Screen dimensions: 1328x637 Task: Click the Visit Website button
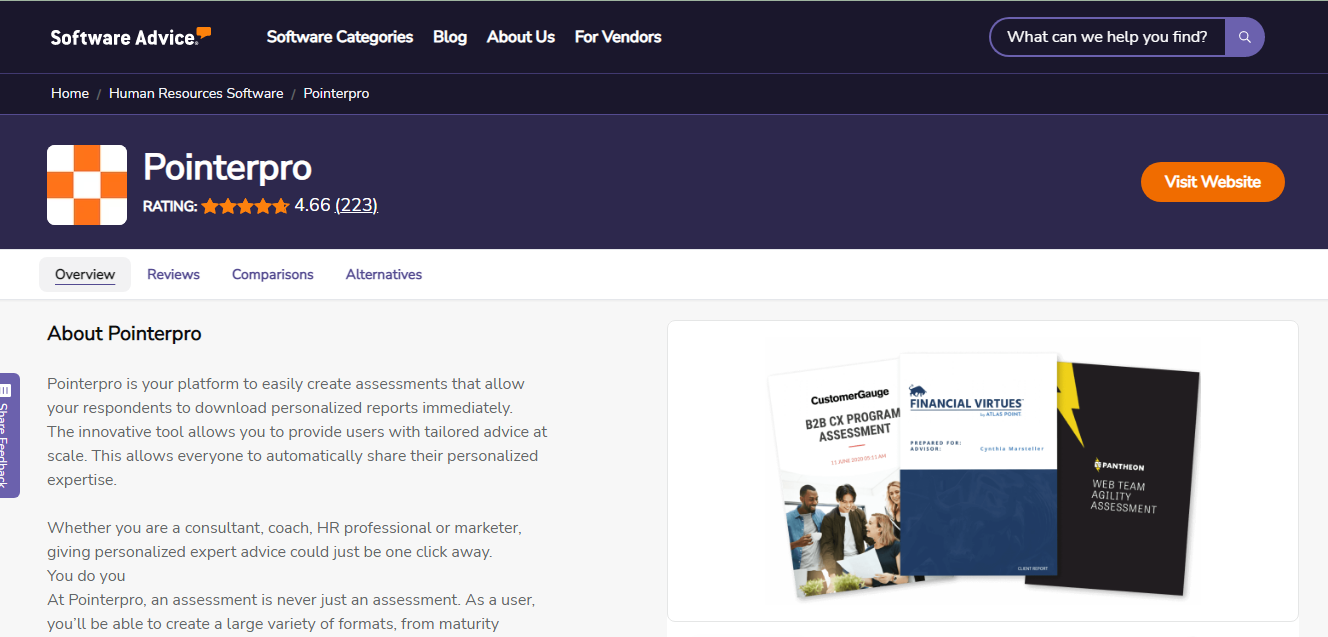1213,182
